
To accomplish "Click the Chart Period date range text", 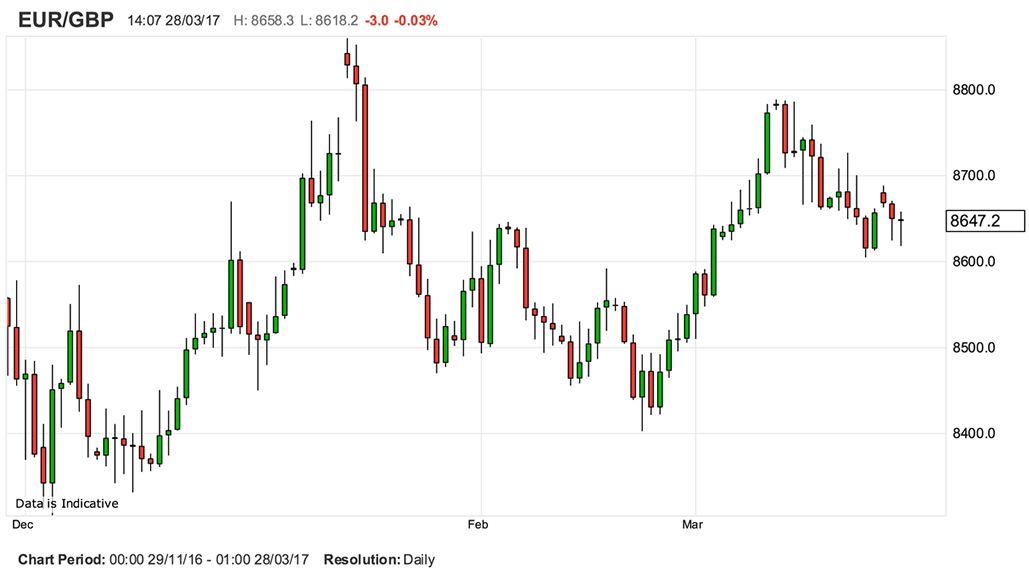I will coord(164,560).
